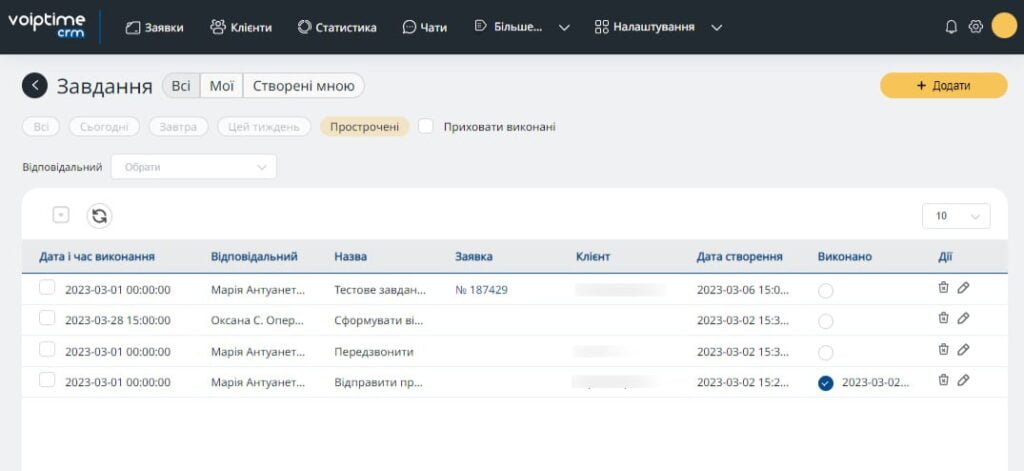Sort by Дата створення column header
This screenshot has height=471, width=1024.
click(x=739, y=257)
